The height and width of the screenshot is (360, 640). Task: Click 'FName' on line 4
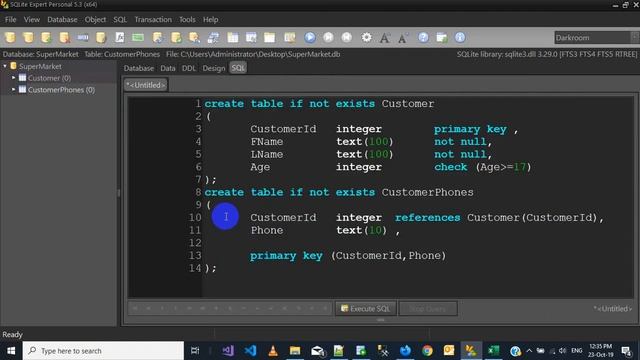coord(267,142)
